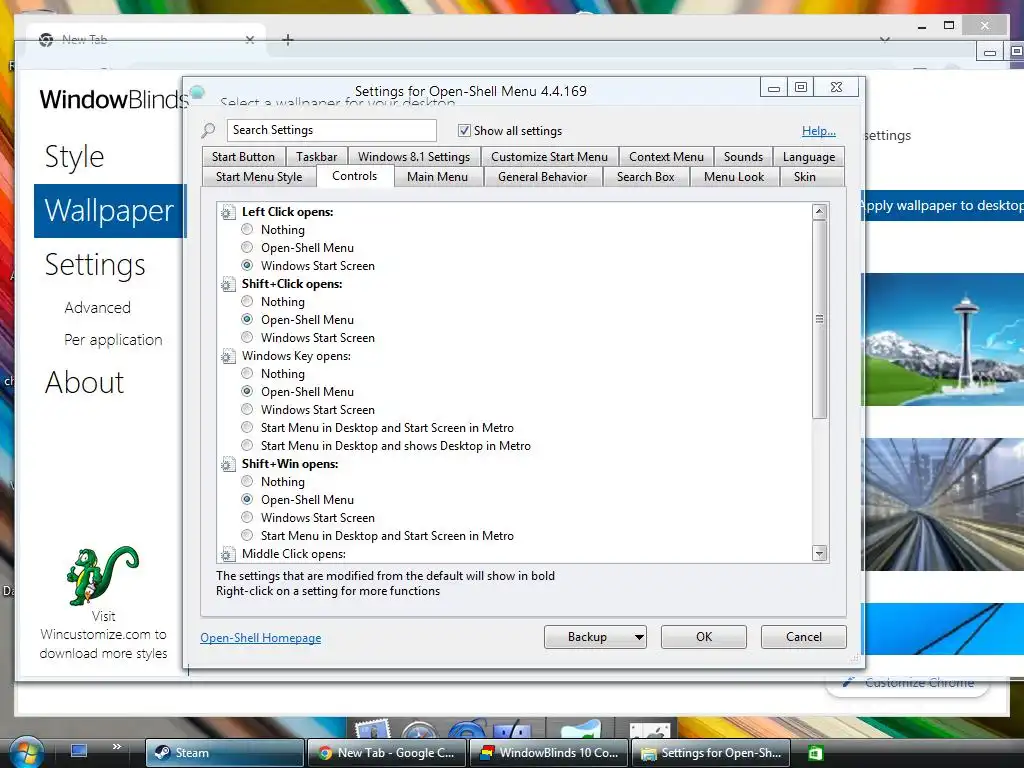The height and width of the screenshot is (768, 1024).
Task: Open About section in WindowBlinds sidebar
Action: 84,382
